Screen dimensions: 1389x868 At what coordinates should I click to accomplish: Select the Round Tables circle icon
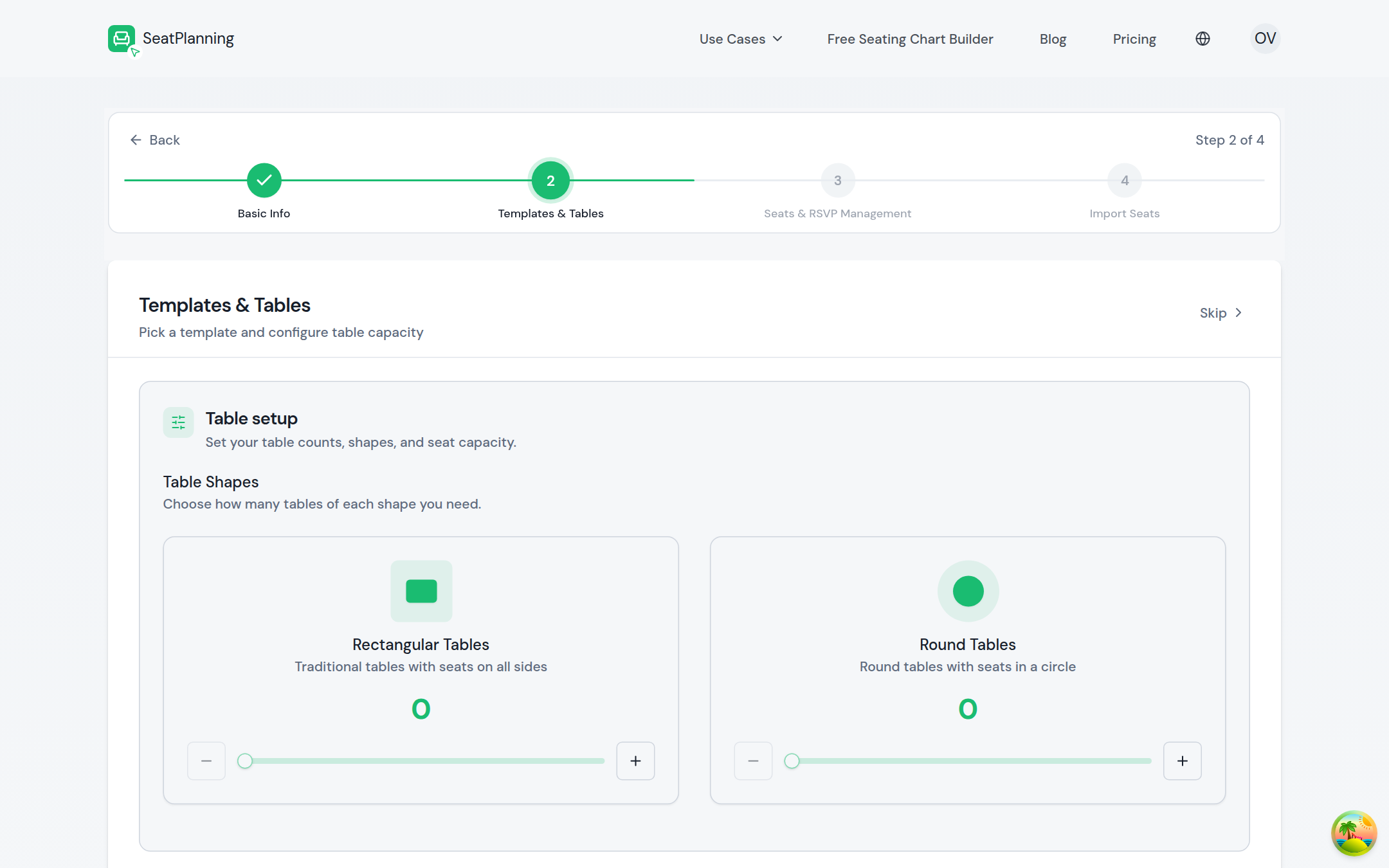[x=968, y=591]
